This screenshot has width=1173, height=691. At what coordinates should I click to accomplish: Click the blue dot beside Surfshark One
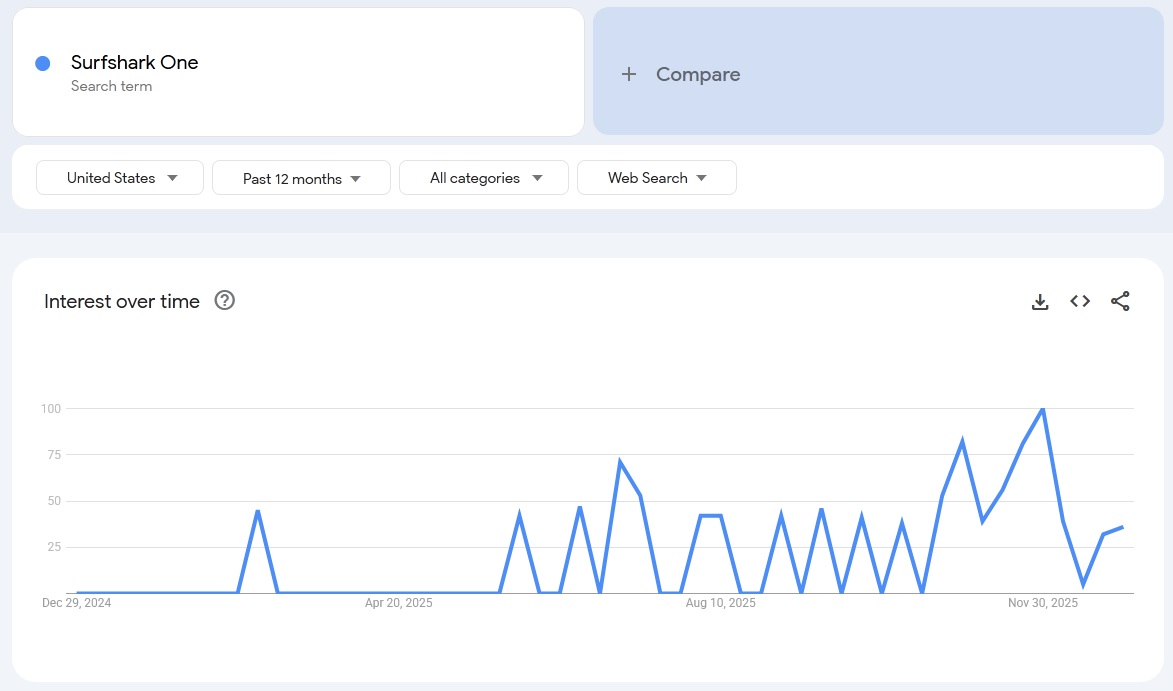click(42, 63)
